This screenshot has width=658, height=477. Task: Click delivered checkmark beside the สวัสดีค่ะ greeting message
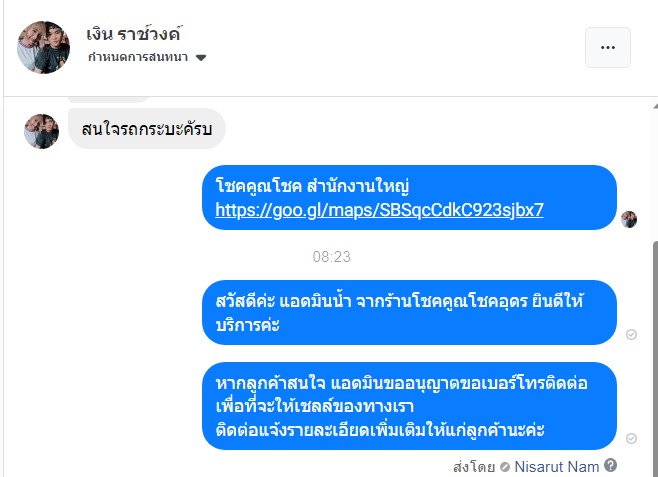(631, 334)
